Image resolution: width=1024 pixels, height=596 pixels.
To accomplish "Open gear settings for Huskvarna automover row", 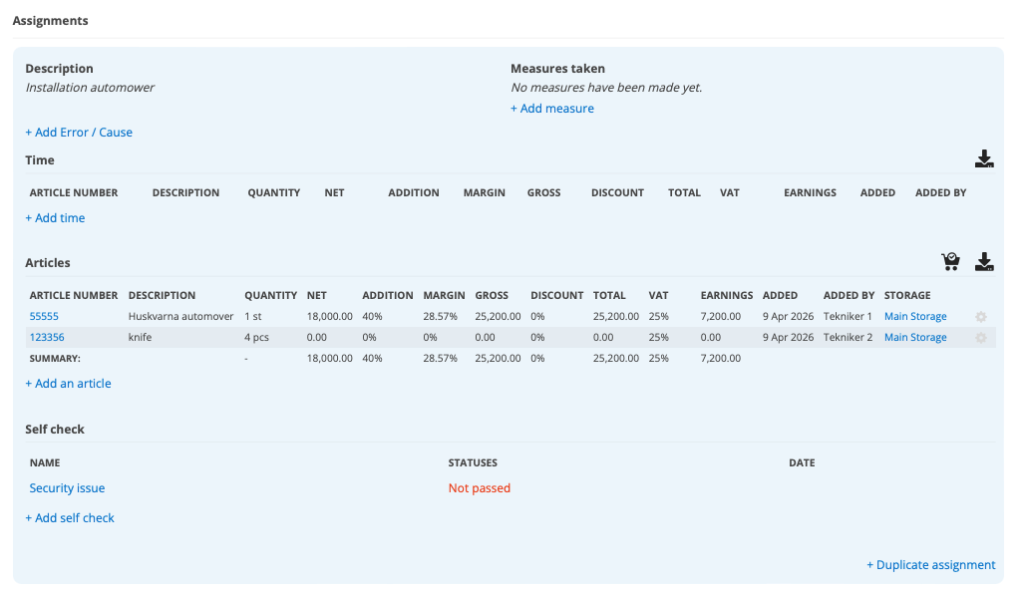I will (x=981, y=317).
